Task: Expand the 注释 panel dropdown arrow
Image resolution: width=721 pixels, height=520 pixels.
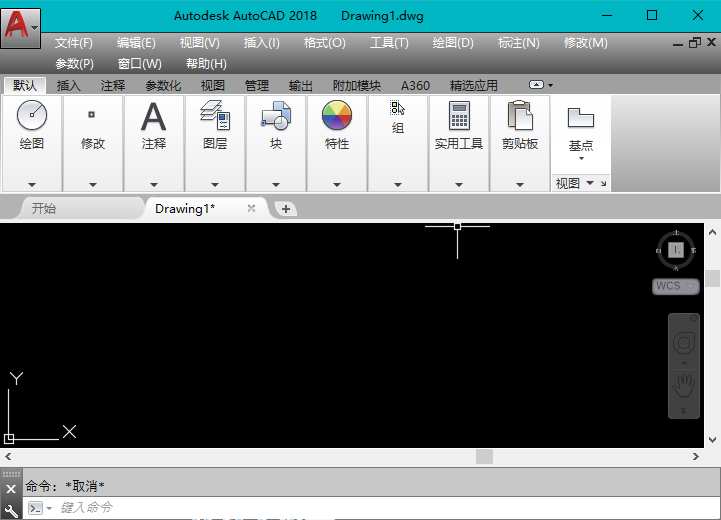Action: click(x=154, y=185)
